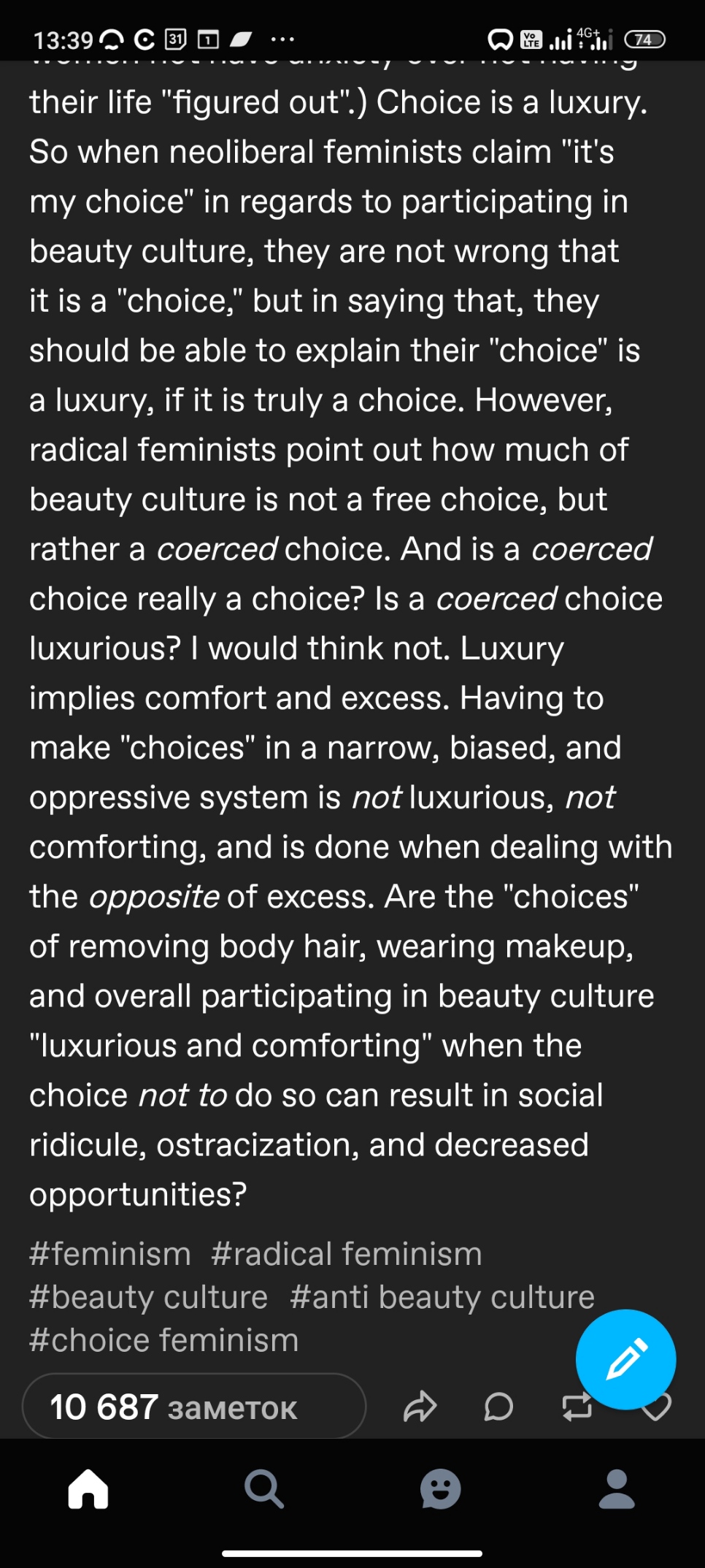705x1568 pixels.
Task: Open the #anti beauty culture tag
Action: tap(442, 1297)
